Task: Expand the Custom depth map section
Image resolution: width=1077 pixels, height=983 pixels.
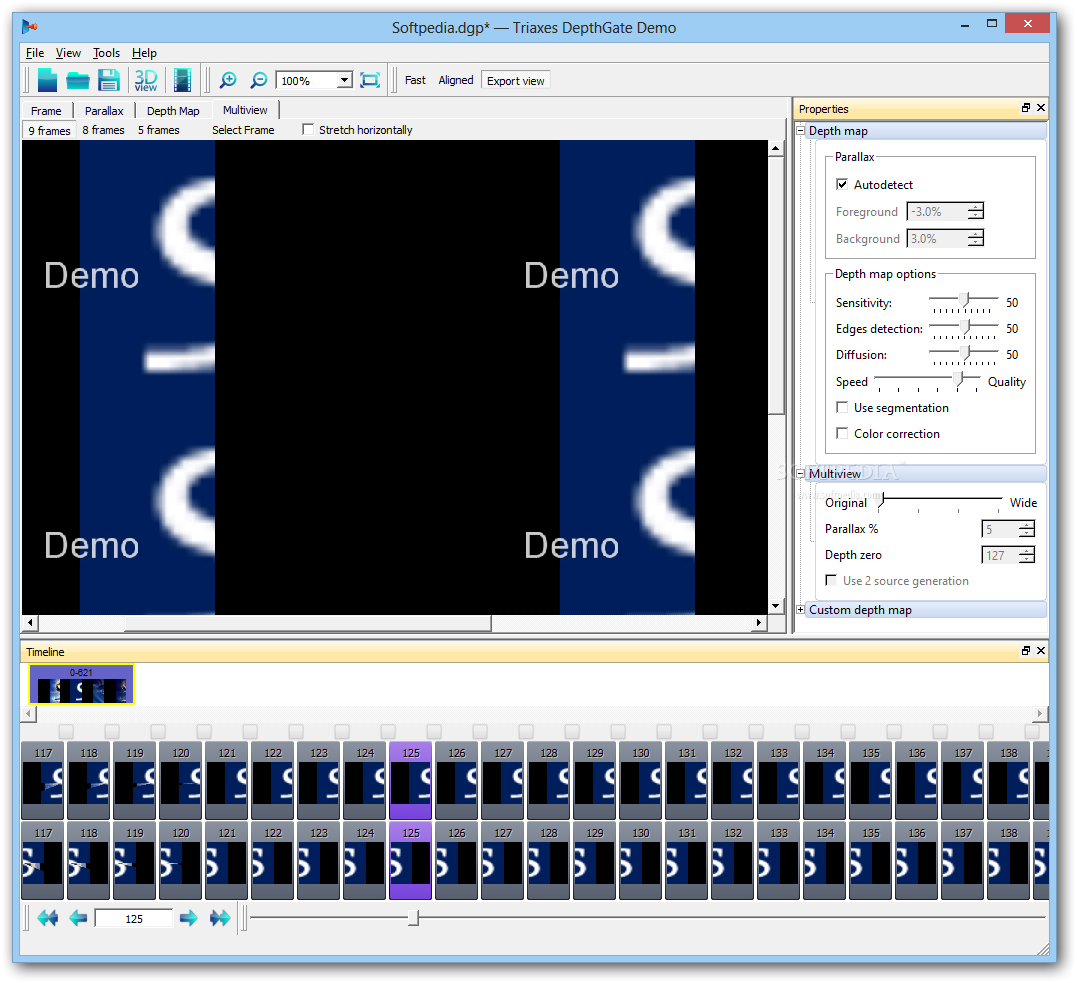Action: [800, 609]
